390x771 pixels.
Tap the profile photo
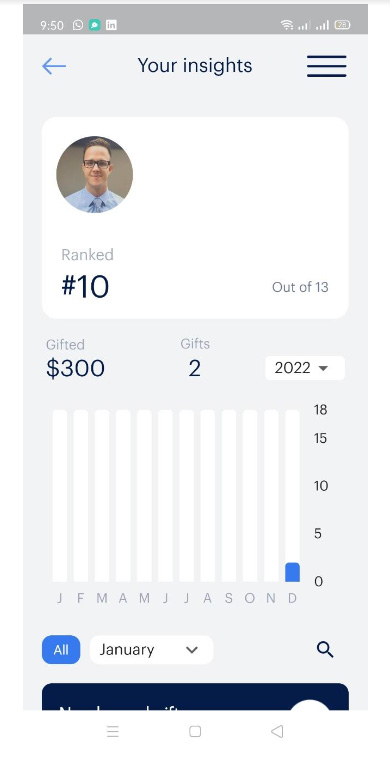(x=94, y=175)
